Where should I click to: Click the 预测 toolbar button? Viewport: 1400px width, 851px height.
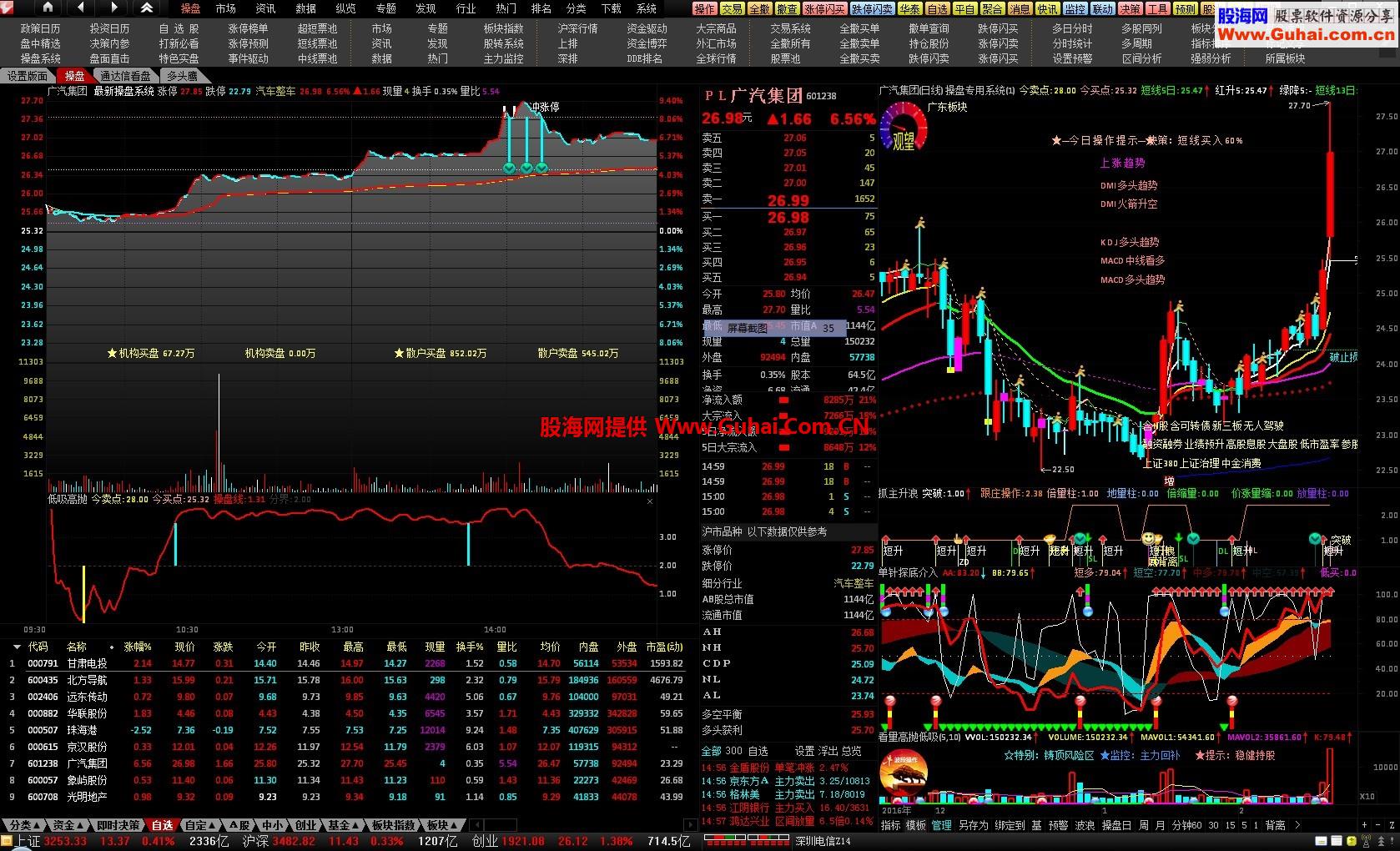[1185, 8]
